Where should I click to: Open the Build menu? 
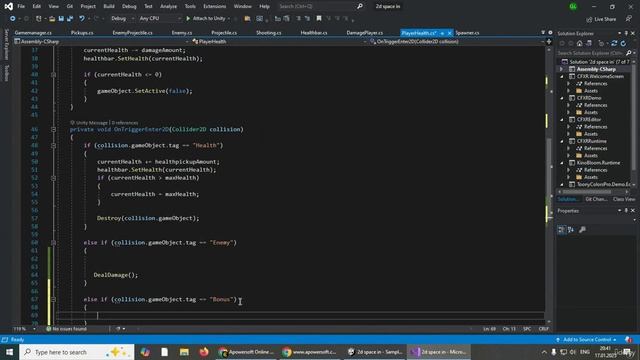click(109, 7)
